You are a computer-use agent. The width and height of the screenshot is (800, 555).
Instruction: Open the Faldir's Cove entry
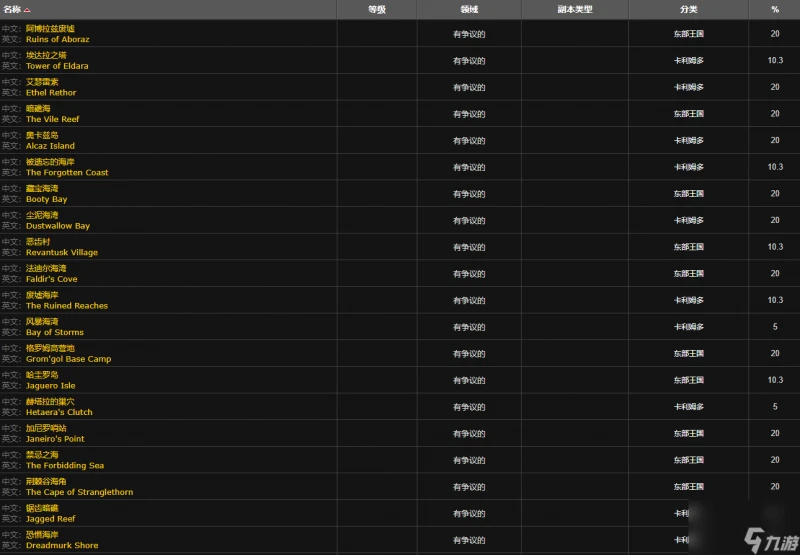click(x=51, y=279)
